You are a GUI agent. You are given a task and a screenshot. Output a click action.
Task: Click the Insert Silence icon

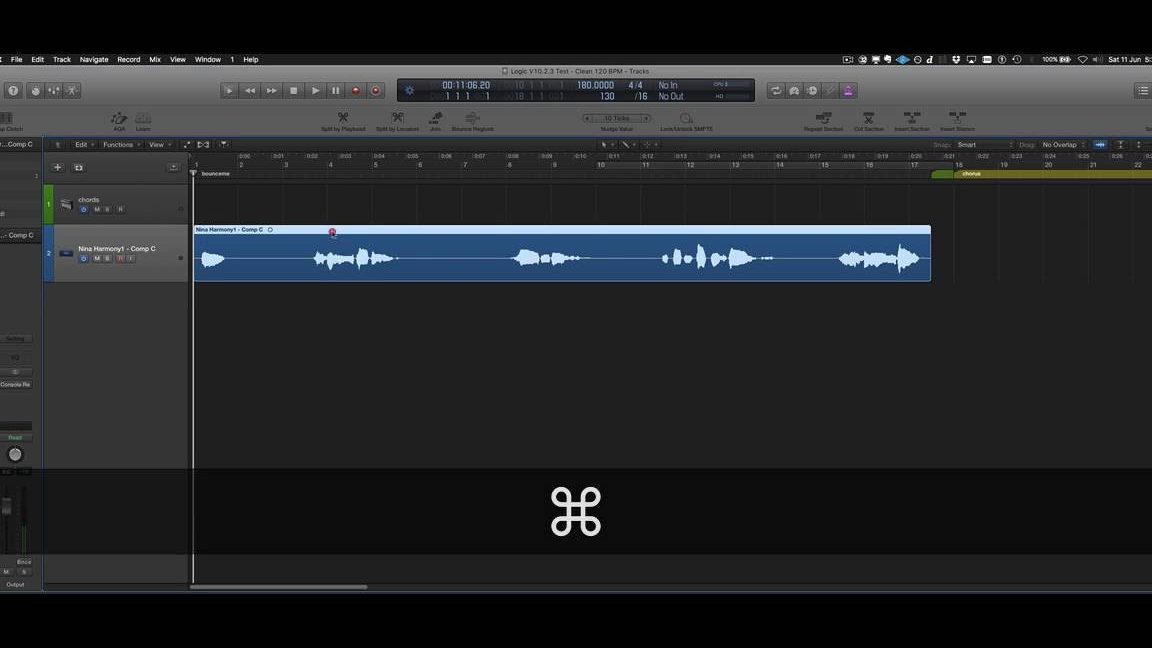click(956, 118)
